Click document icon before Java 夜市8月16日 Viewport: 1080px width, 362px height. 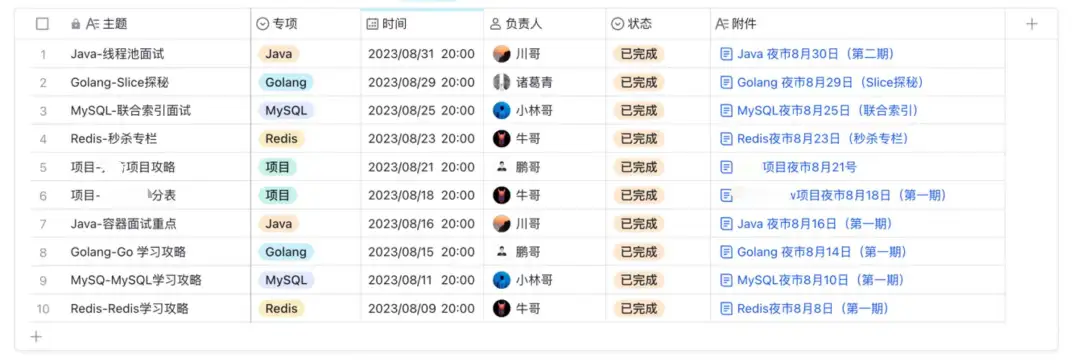(x=726, y=224)
